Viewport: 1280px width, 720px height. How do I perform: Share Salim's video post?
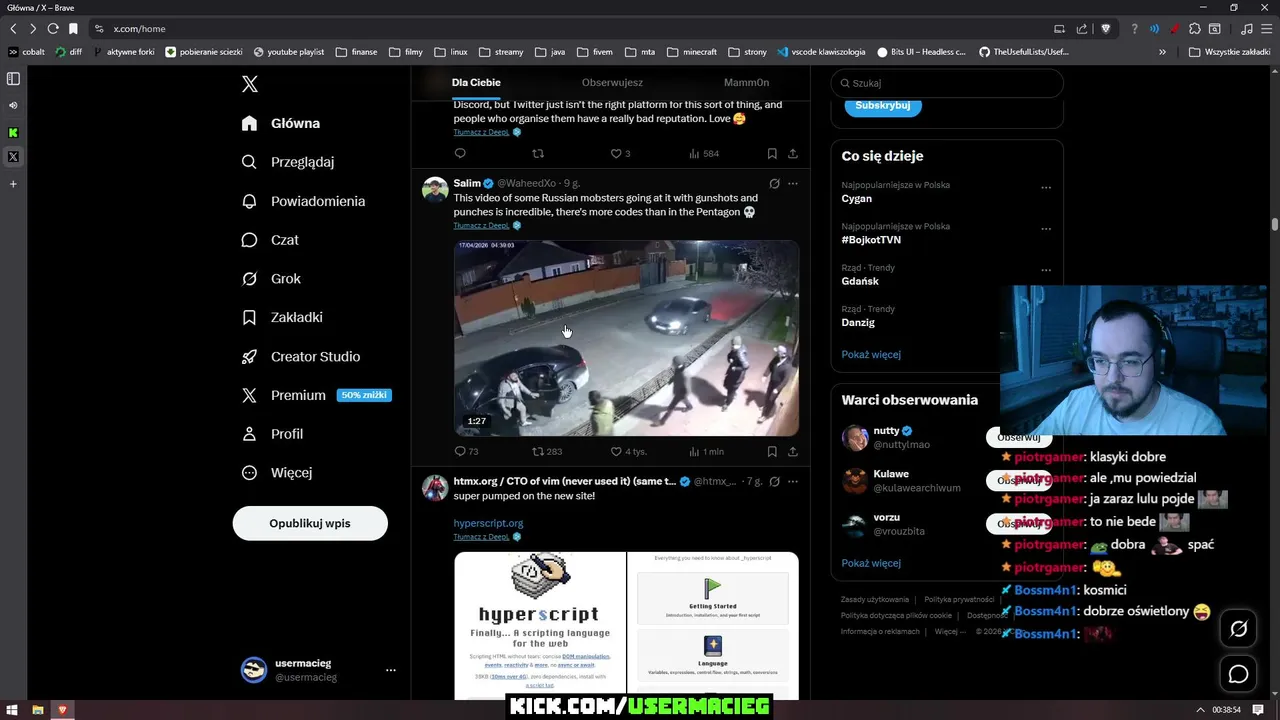[x=793, y=451]
